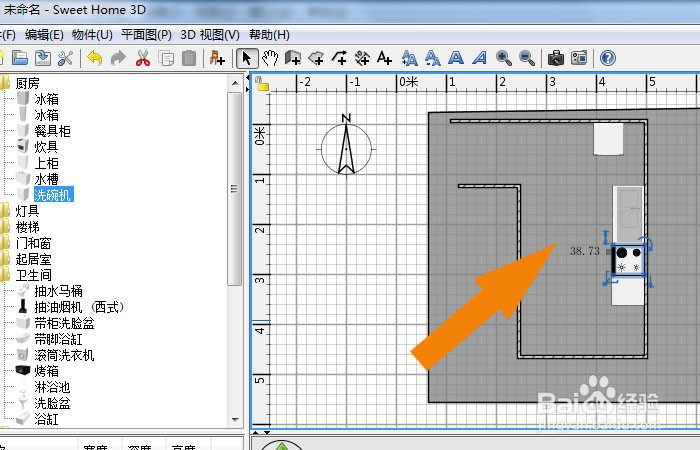
Task: Paste from the clipboard
Action: click(189, 58)
